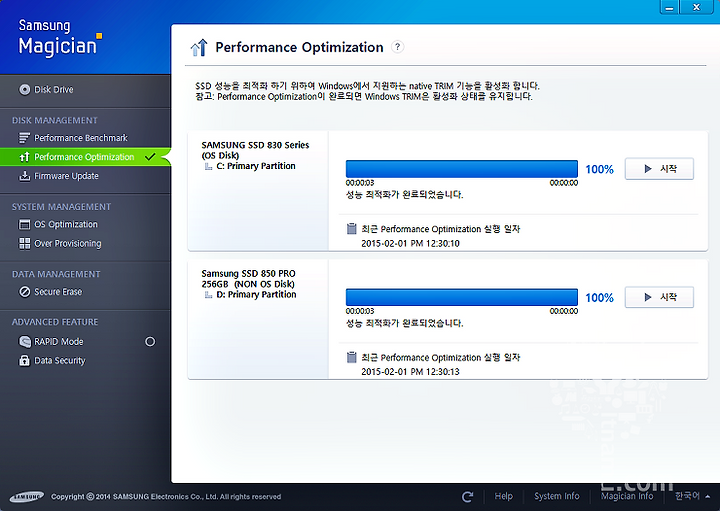Click the Samsung logo in footer
Image resolution: width=720 pixels, height=511 pixels.
[27, 496]
